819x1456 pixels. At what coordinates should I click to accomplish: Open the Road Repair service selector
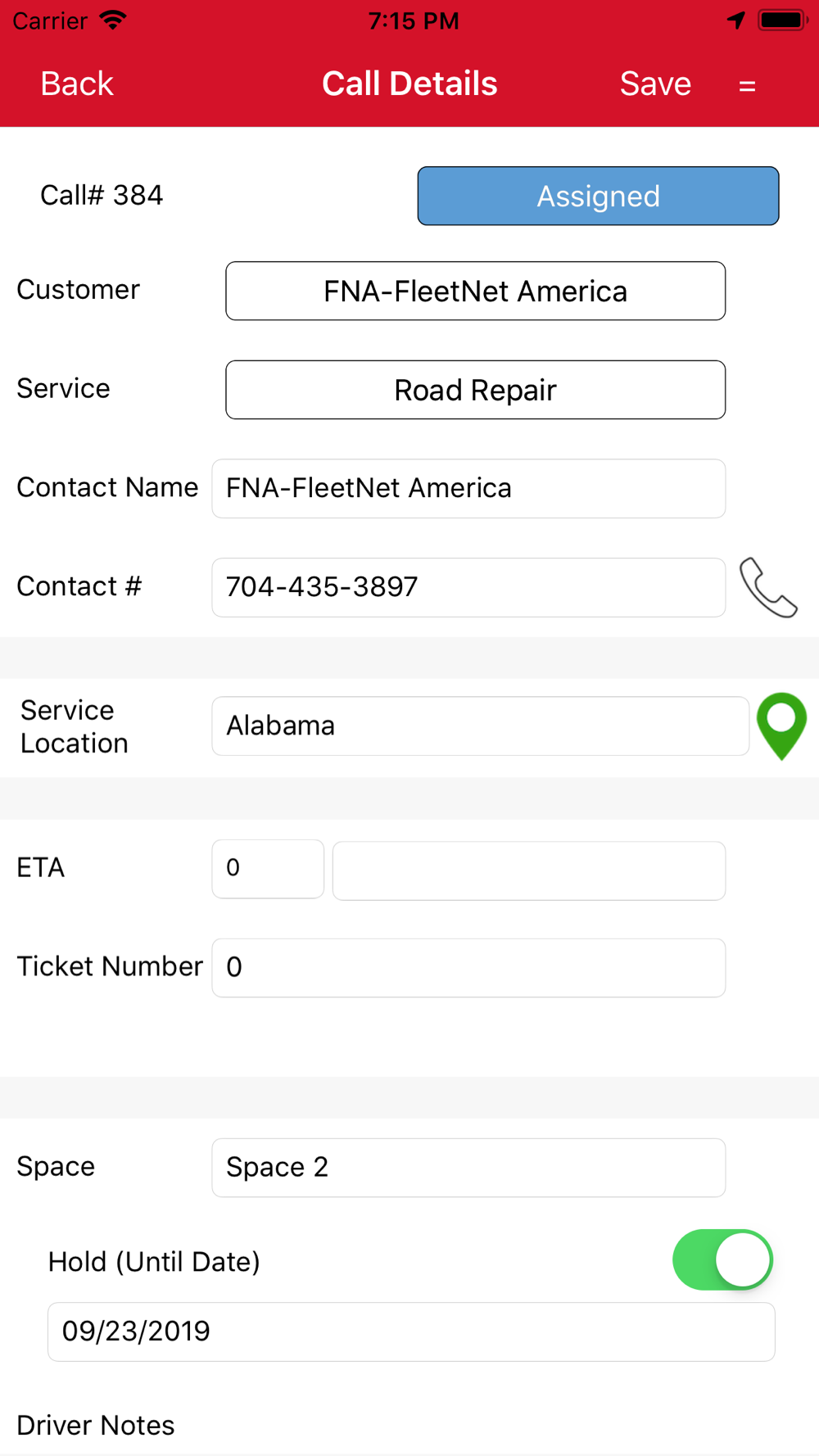pos(476,390)
